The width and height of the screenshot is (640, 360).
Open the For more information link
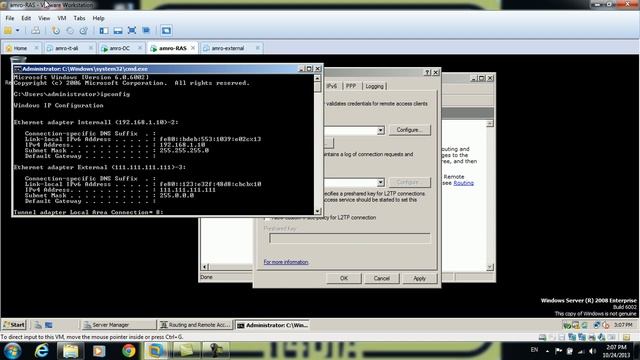pyautogui.click(x=286, y=262)
